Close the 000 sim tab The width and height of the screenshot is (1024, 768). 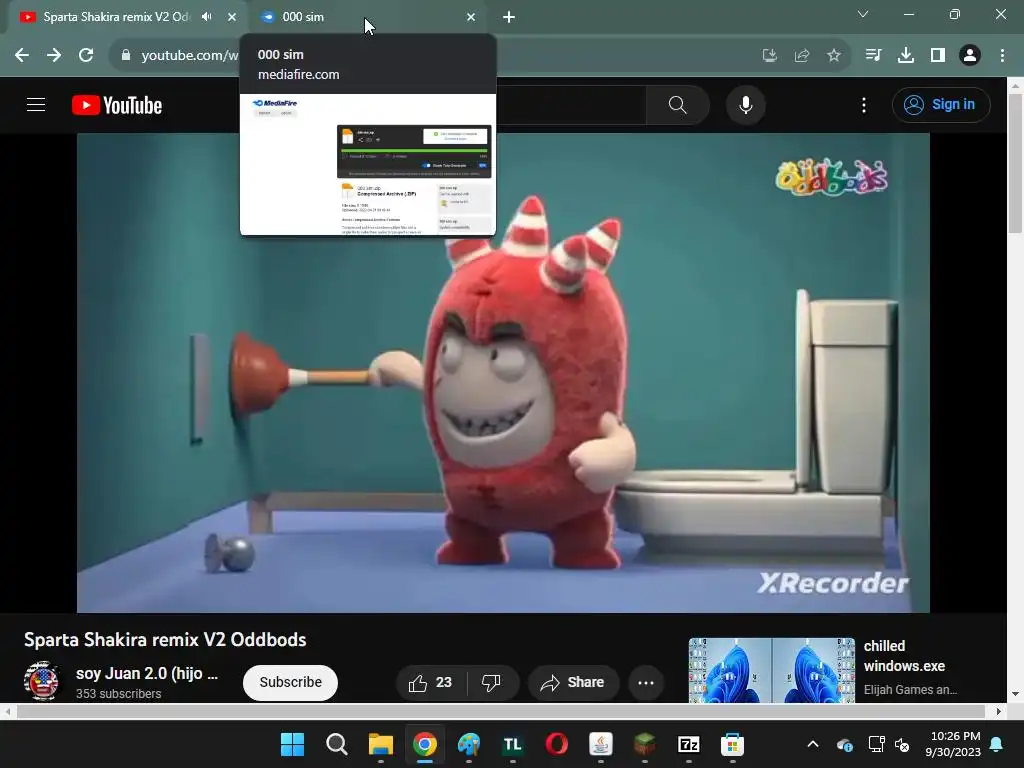click(x=471, y=17)
